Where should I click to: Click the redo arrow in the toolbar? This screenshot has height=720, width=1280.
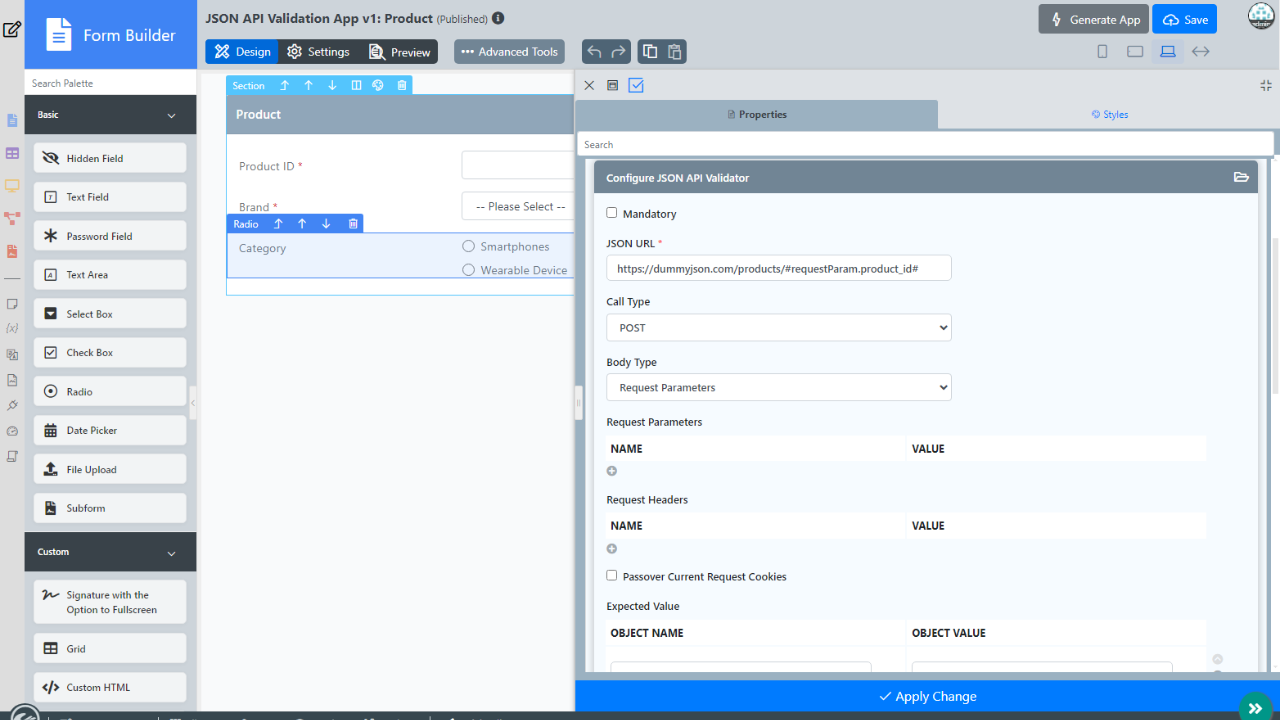click(619, 52)
